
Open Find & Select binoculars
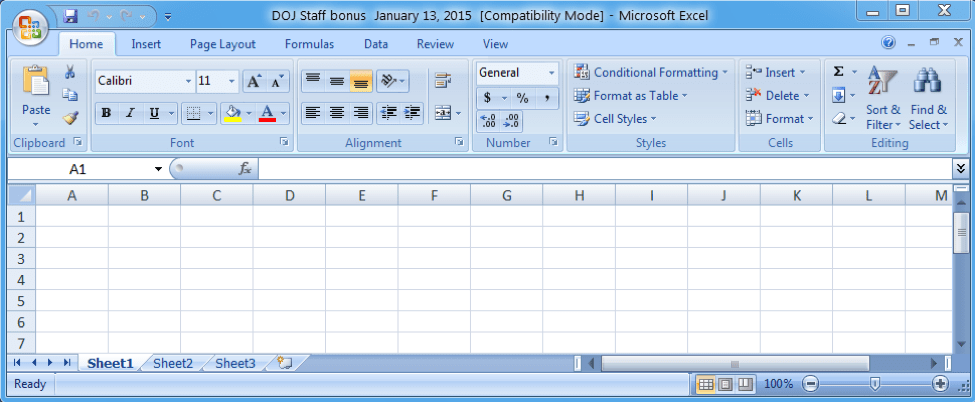tap(928, 98)
